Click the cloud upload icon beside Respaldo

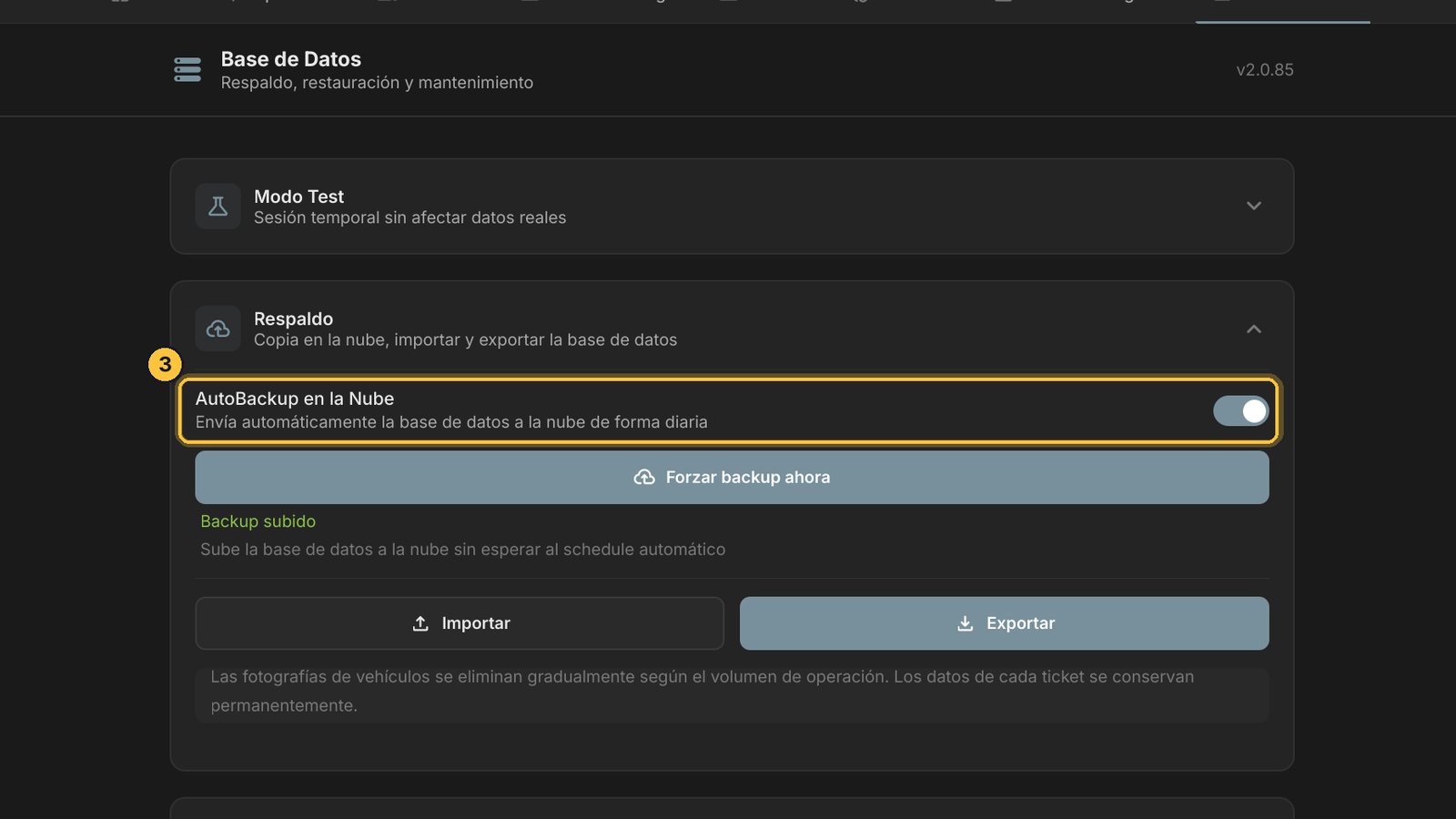click(217, 329)
